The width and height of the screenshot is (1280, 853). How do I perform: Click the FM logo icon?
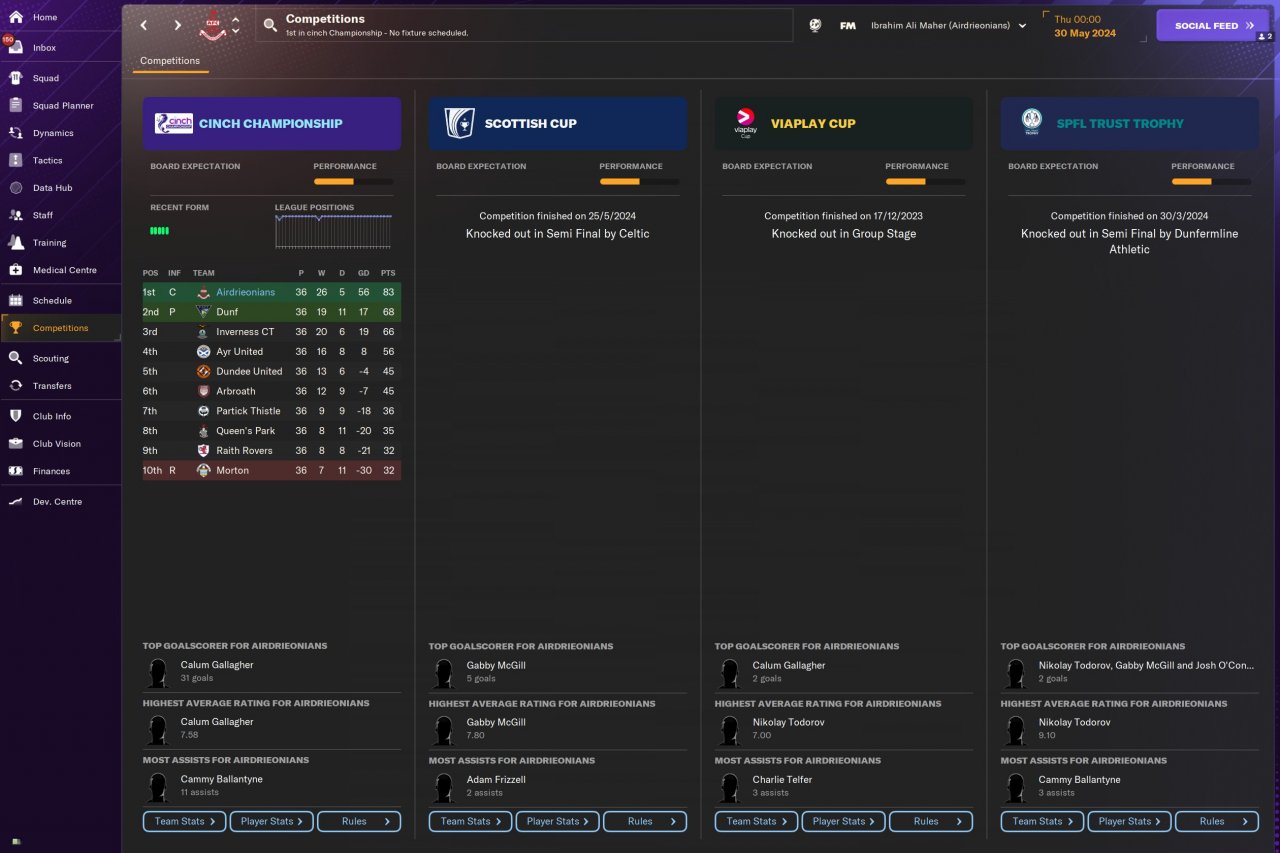pyautogui.click(x=848, y=25)
